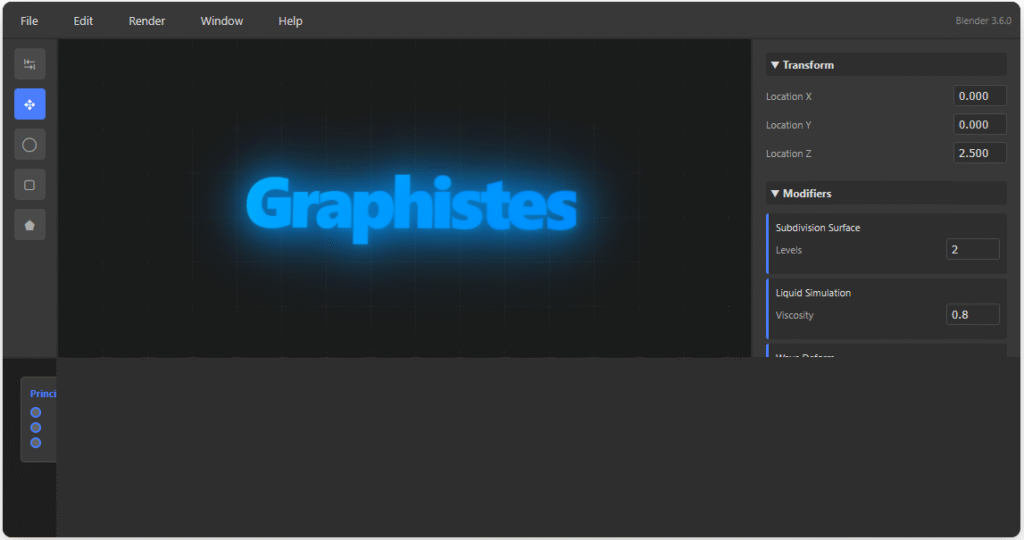Click the Location Z field showing 2.500
Screen dimensions: 1024x540
[x=979, y=153]
